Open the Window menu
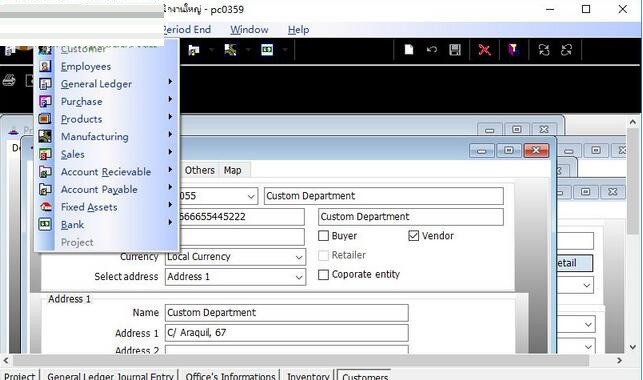Screen dimensions: 643x380 click(x=249, y=30)
